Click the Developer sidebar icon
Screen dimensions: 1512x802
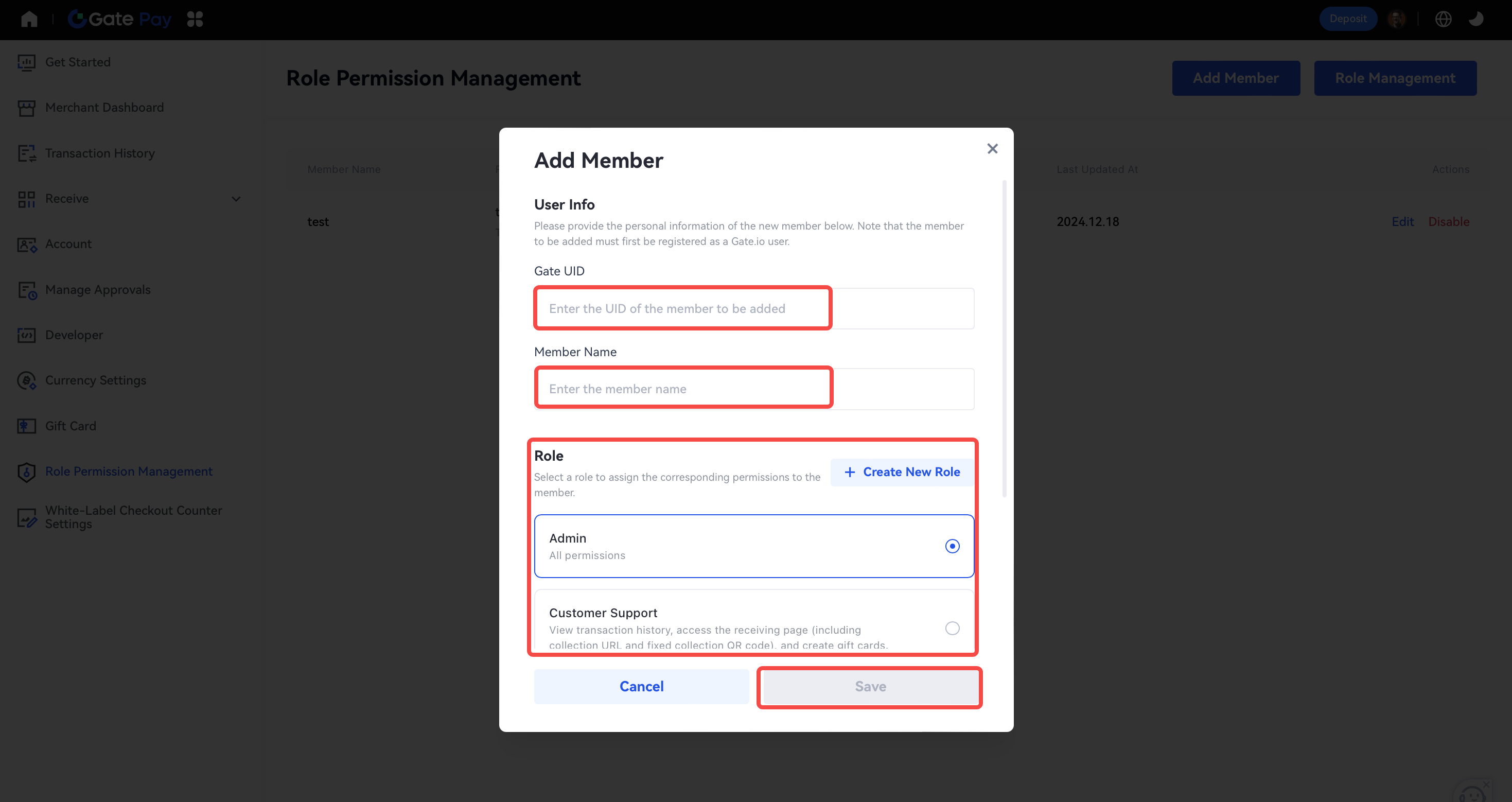[x=26, y=335]
